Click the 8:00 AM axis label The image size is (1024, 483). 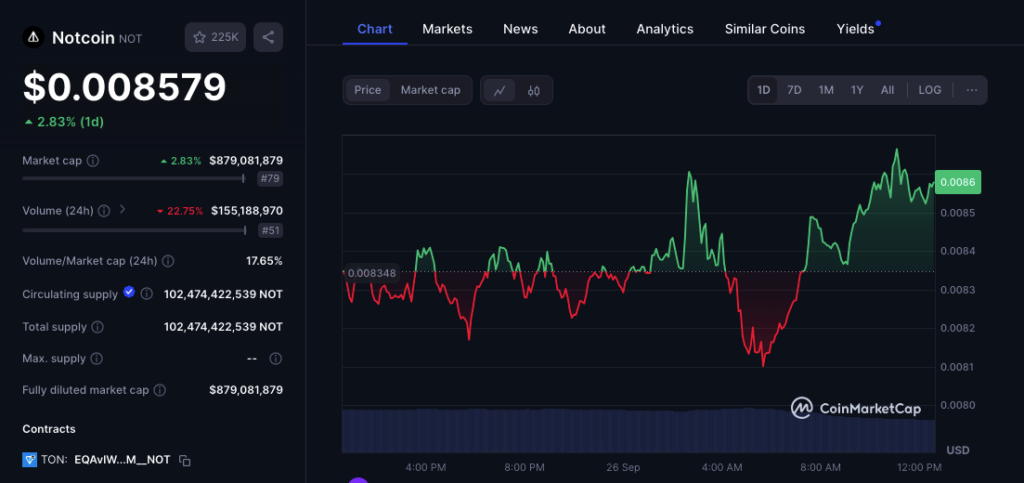pos(820,467)
